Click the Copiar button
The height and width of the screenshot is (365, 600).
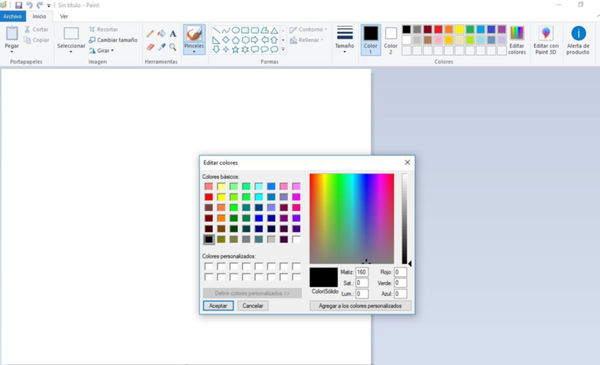coord(36,40)
